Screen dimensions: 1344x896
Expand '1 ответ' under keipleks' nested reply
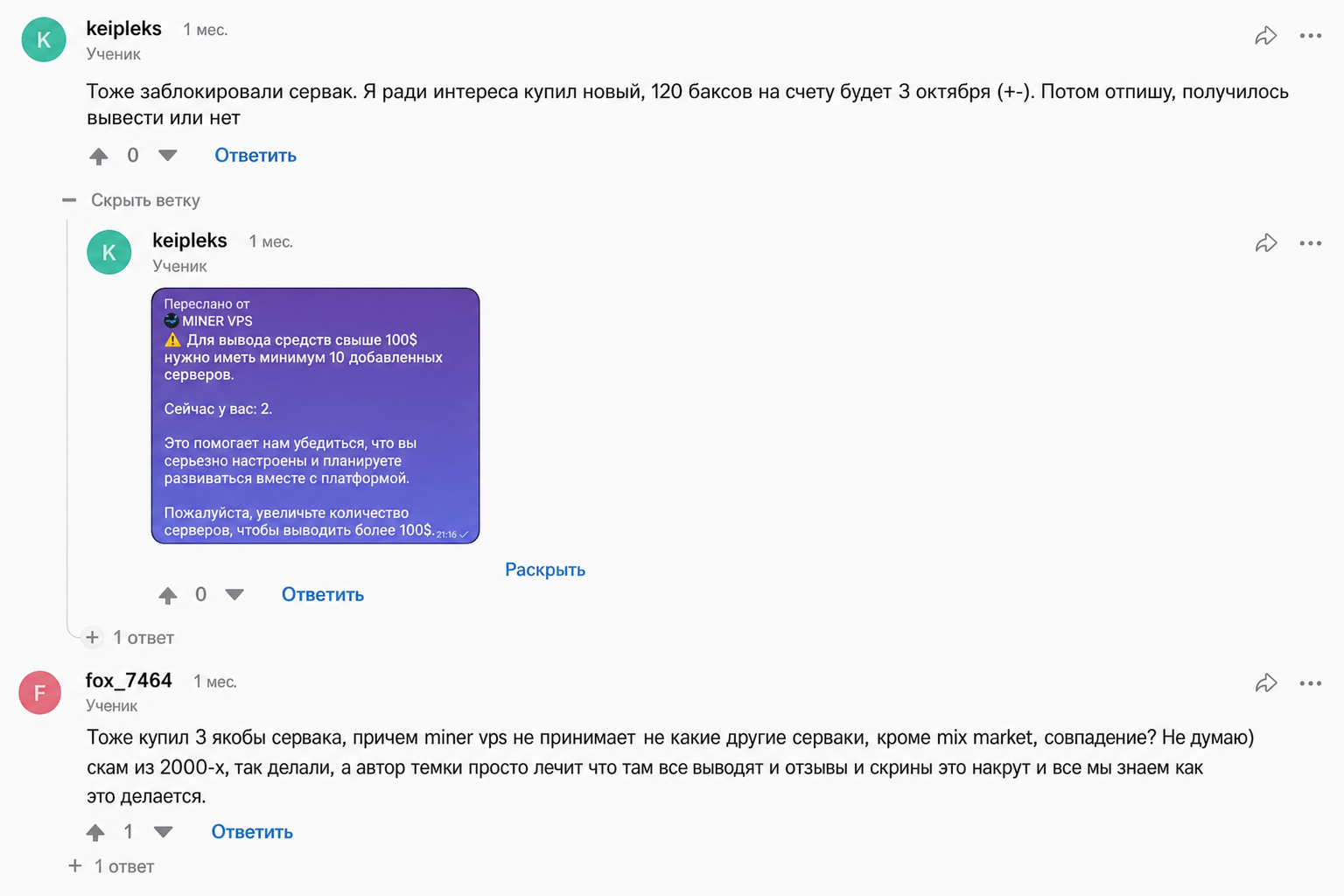tap(129, 638)
